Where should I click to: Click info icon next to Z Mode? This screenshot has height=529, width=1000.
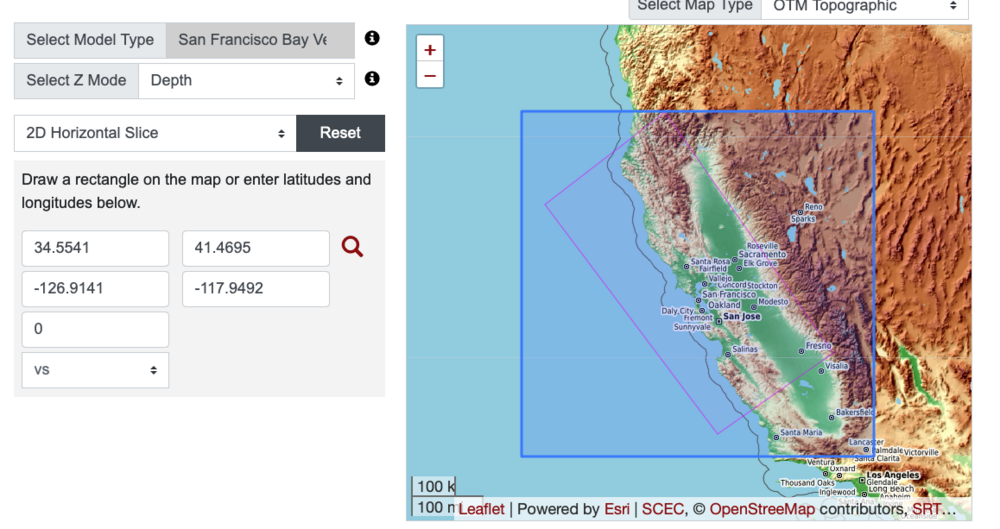pyautogui.click(x=372, y=79)
